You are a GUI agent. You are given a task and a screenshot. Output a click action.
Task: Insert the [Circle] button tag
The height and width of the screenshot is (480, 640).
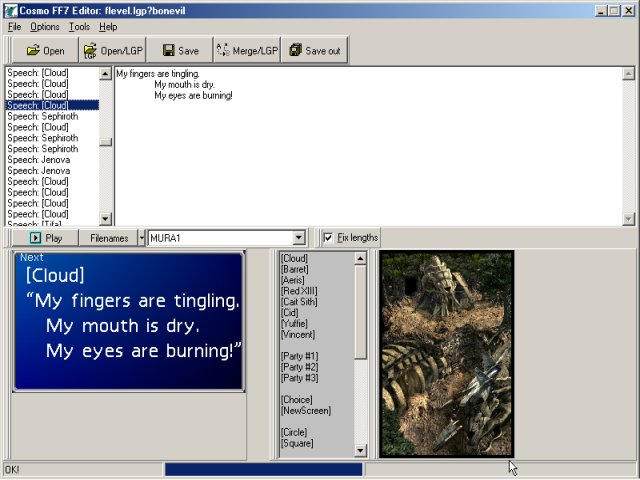[x=294, y=432]
